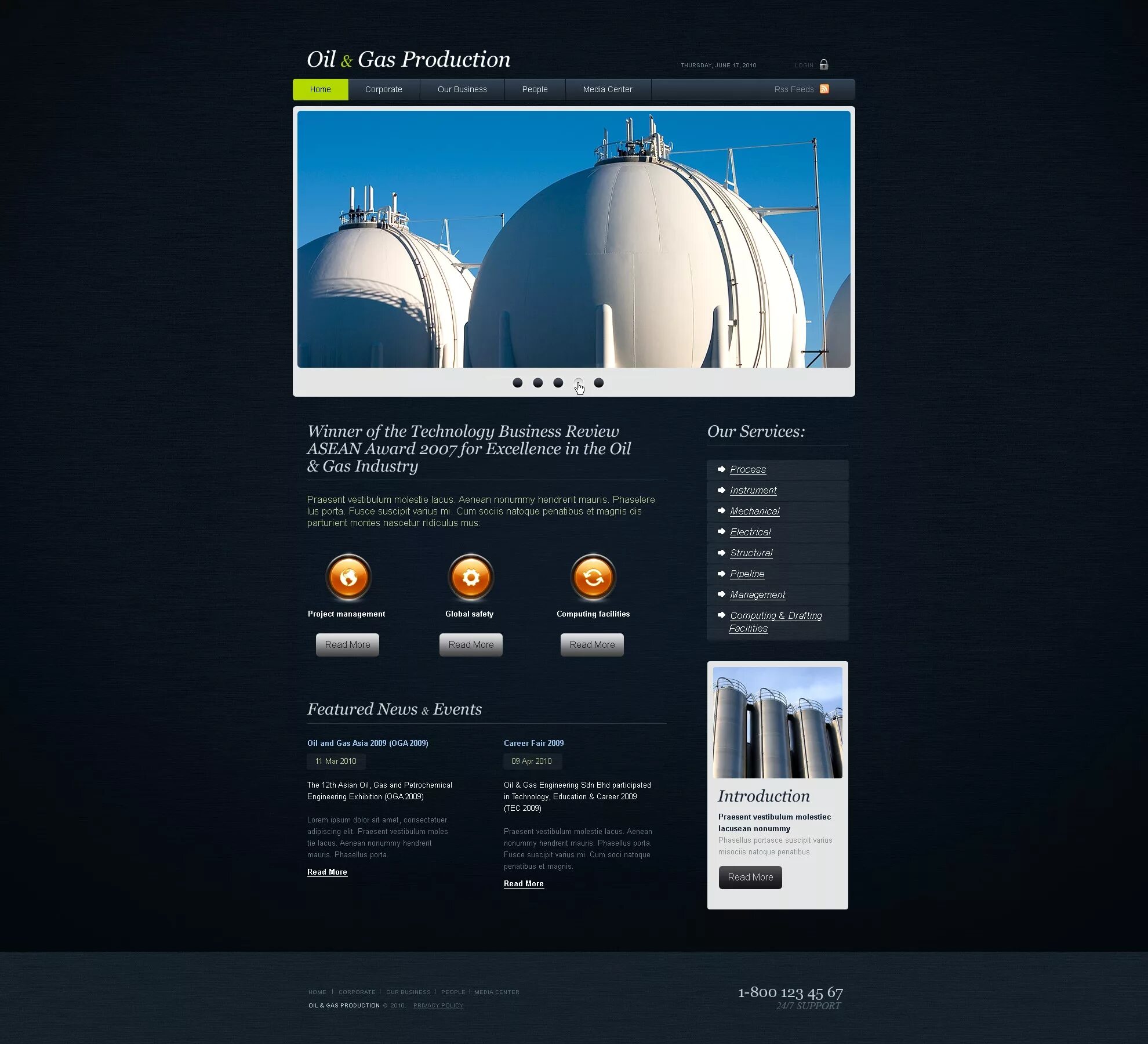This screenshot has width=1148, height=1044.
Task: Click the 1-800 123 45 67 phone number
Action: (x=790, y=992)
